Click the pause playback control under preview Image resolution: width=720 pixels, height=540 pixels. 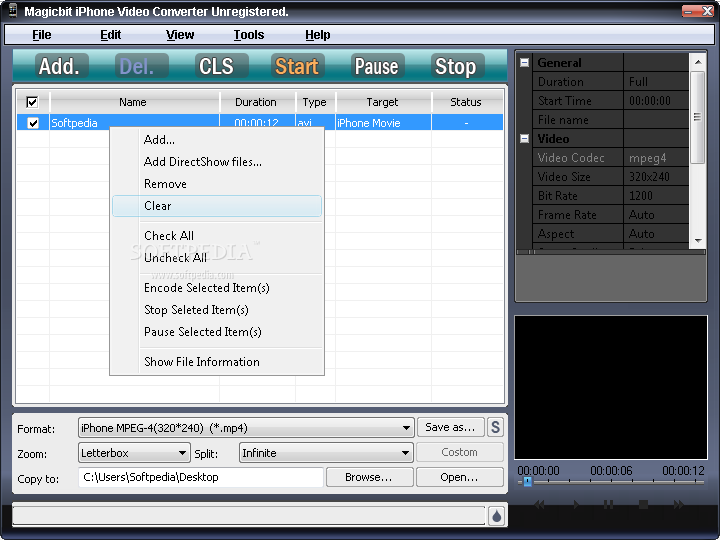click(608, 505)
